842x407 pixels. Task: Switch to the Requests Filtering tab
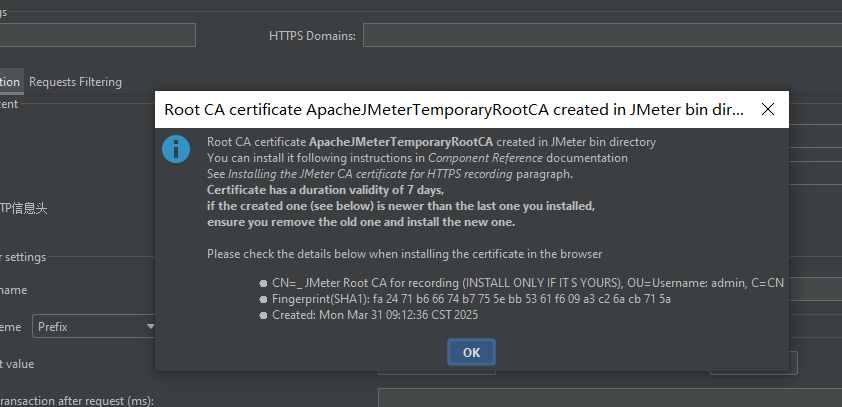(75, 82)
